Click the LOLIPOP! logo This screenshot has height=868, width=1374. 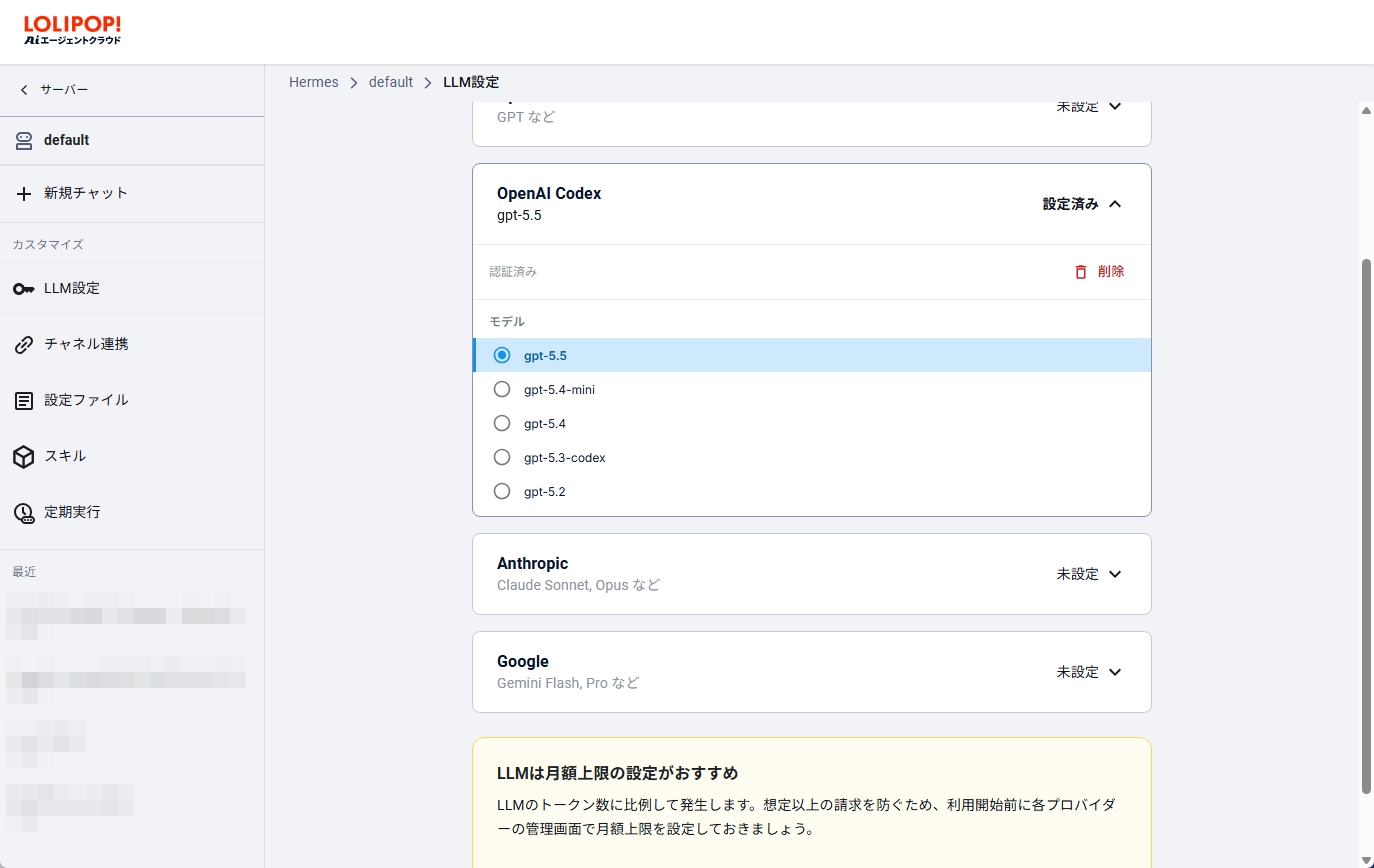(72, 30)
